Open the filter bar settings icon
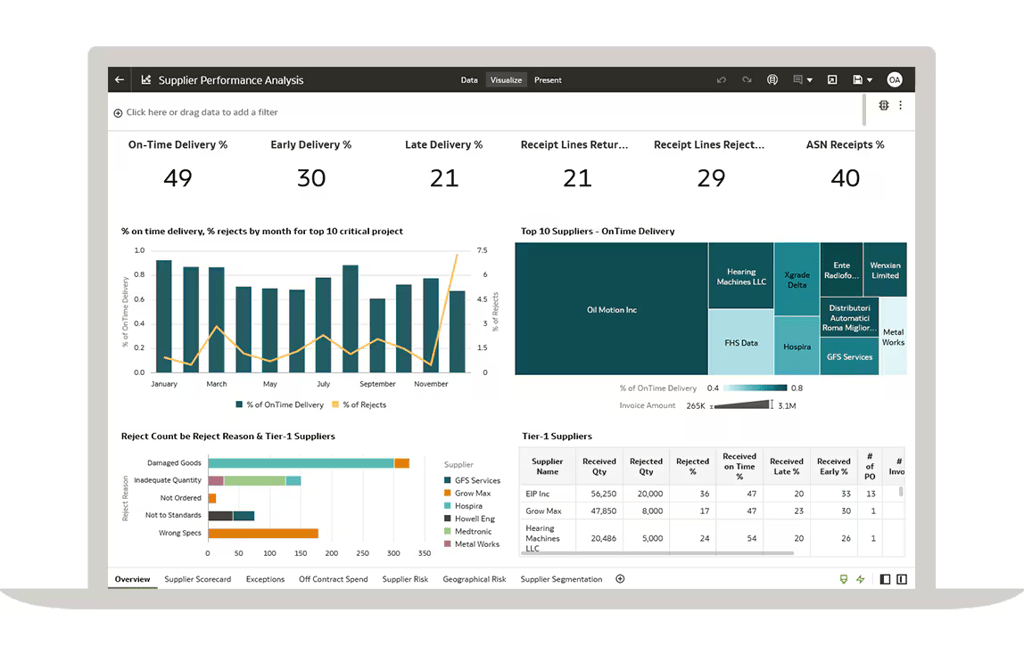This screenshot has width=1024, height=645. 884,105
